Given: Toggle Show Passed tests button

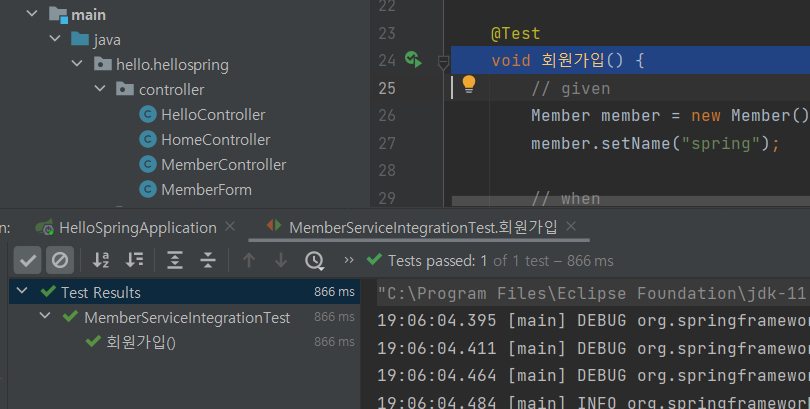Looking at the screenshot, I should pos(27,260).
